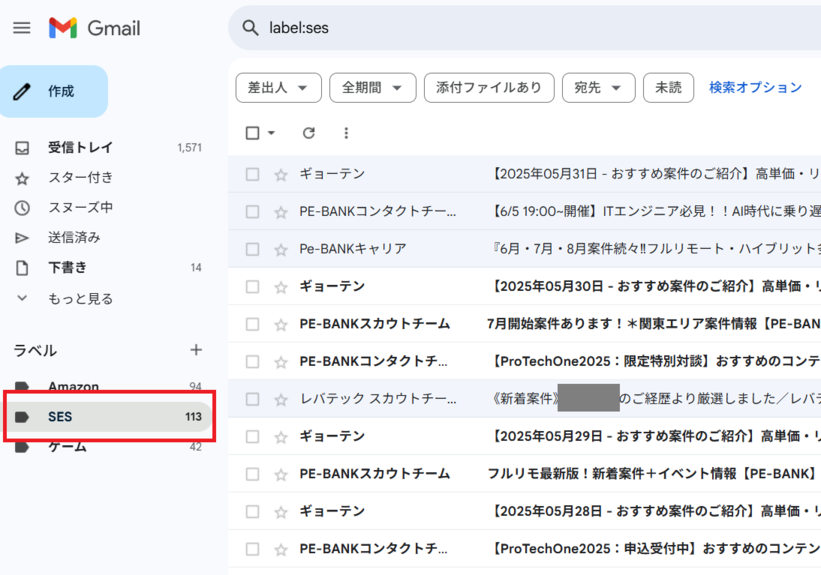Open the 『6月・7月・8月案件続々 email
This screenshot has height=575, width=821.
[x=654, y=249]
